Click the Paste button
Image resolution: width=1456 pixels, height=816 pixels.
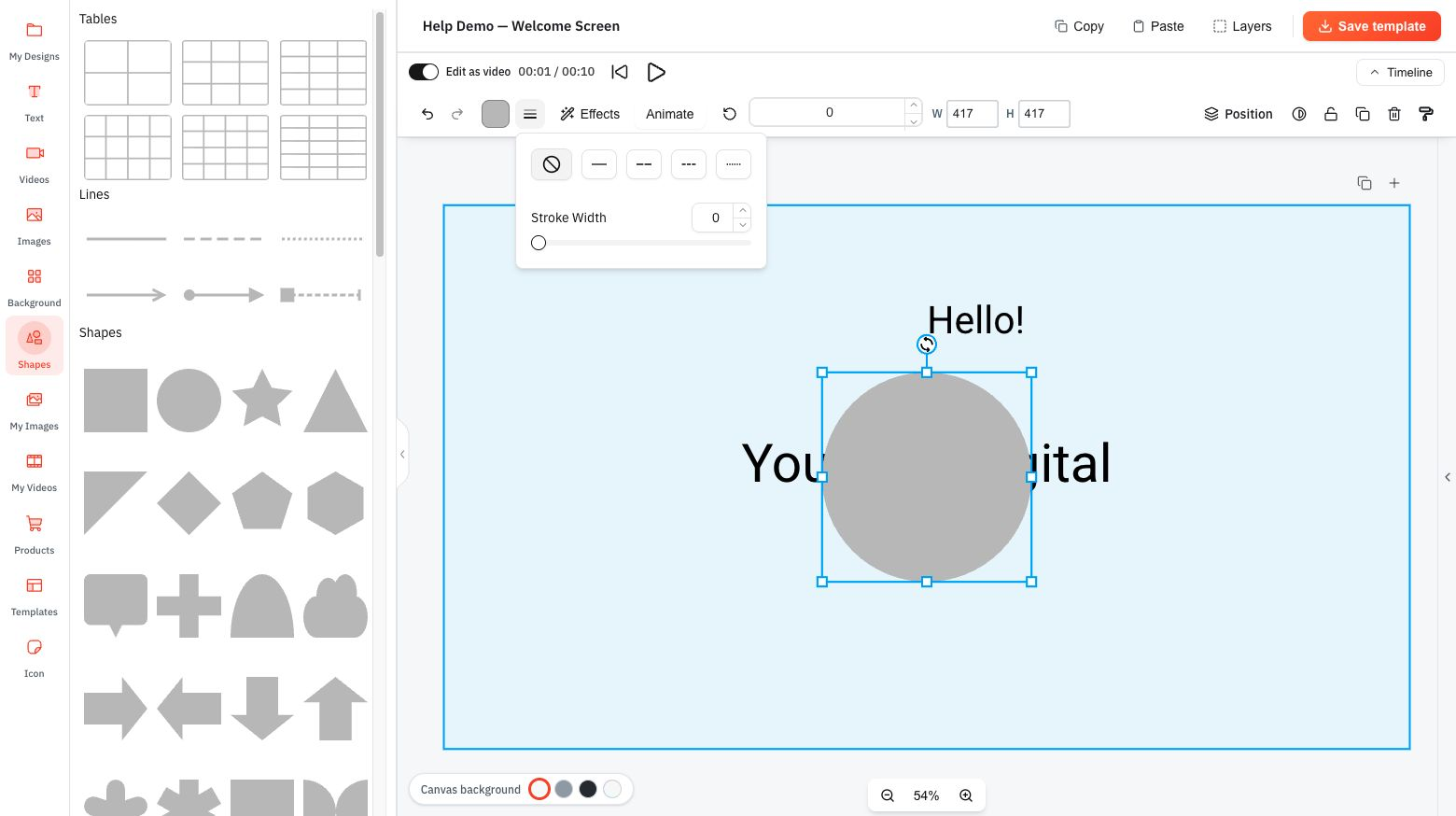click(x=1158, y=26)
